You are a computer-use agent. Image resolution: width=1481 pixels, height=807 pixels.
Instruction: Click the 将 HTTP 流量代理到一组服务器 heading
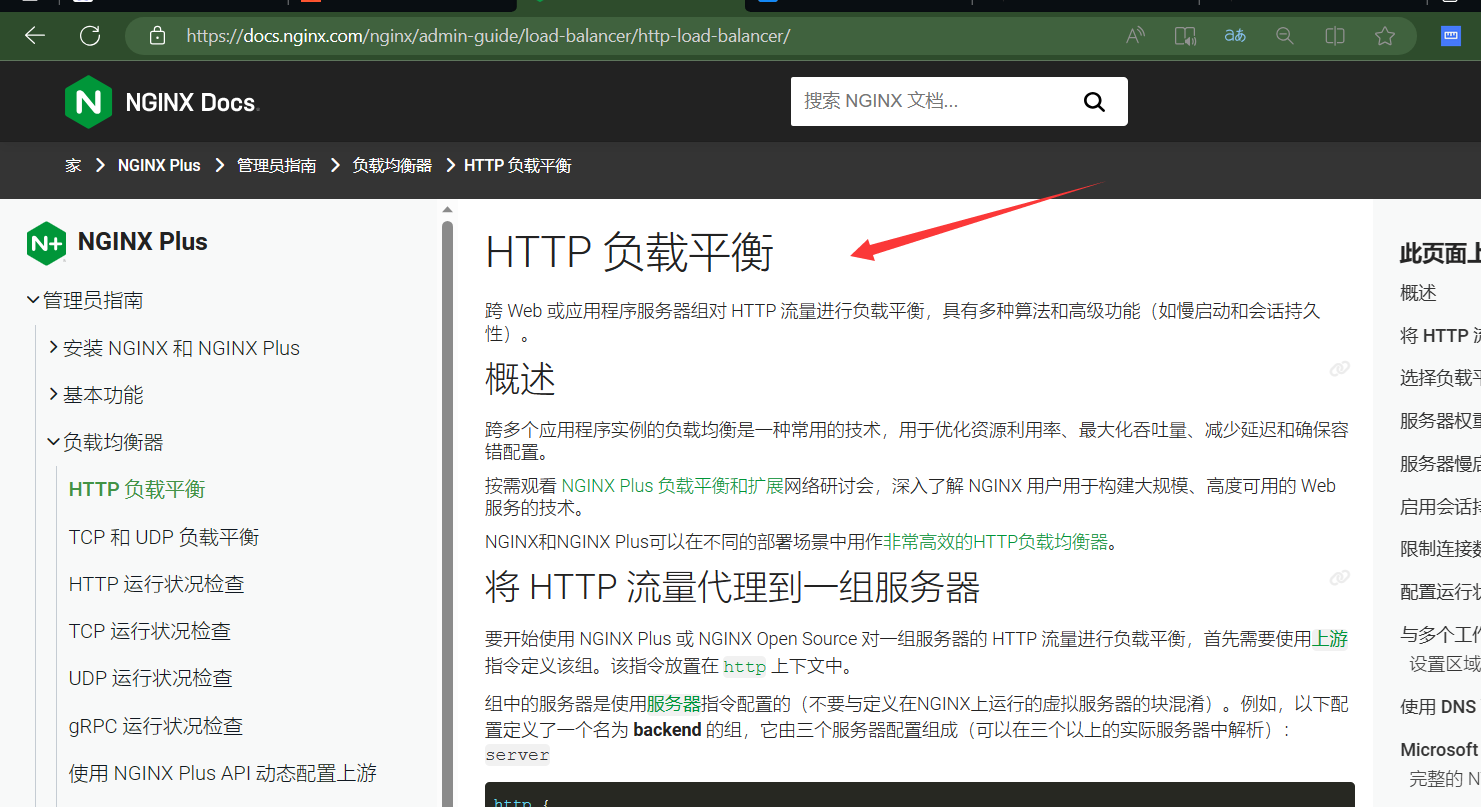(x=732, y=588)
